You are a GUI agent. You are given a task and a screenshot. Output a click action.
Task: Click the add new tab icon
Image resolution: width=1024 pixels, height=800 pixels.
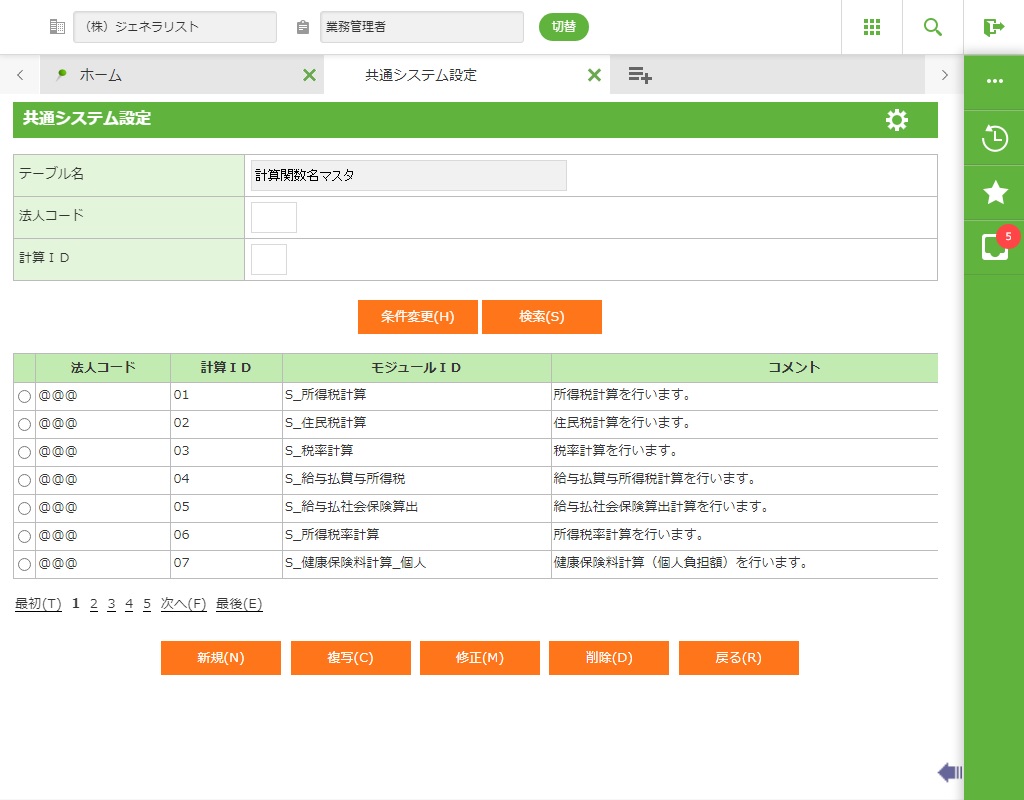(x=640, y=75)
